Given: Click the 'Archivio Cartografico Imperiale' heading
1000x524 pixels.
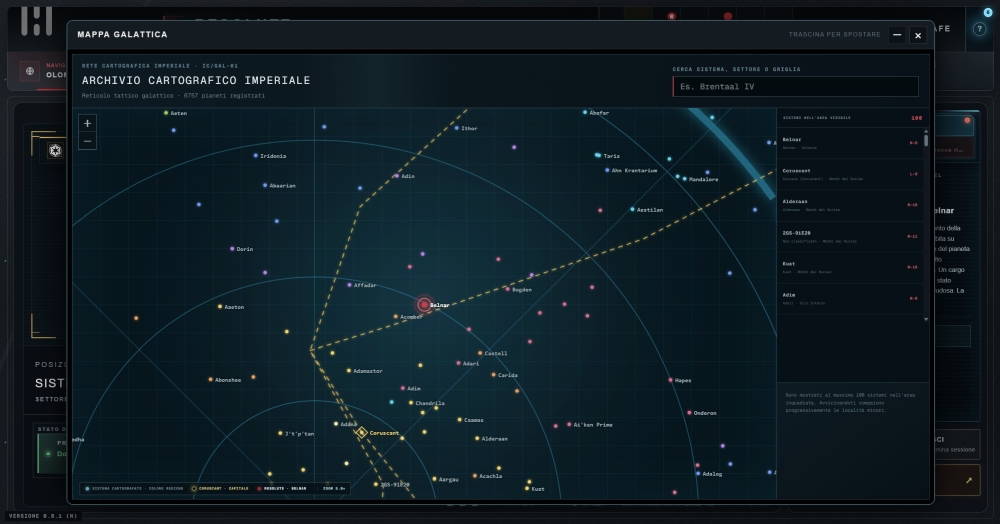Looking at the screenshot, I should (x=196, y=80).
